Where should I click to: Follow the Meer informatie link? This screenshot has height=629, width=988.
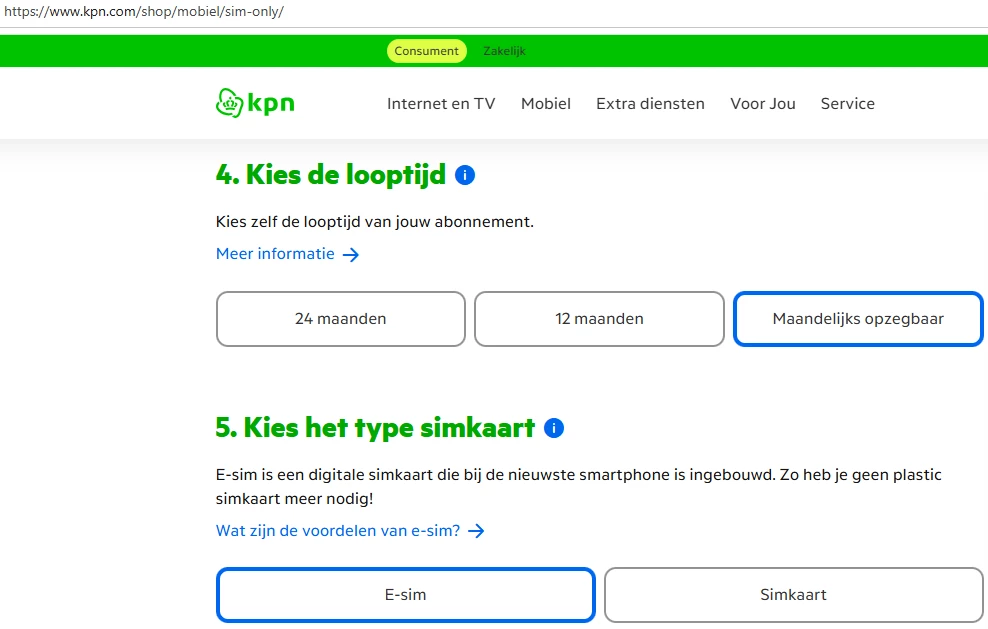tap(275, 254)
